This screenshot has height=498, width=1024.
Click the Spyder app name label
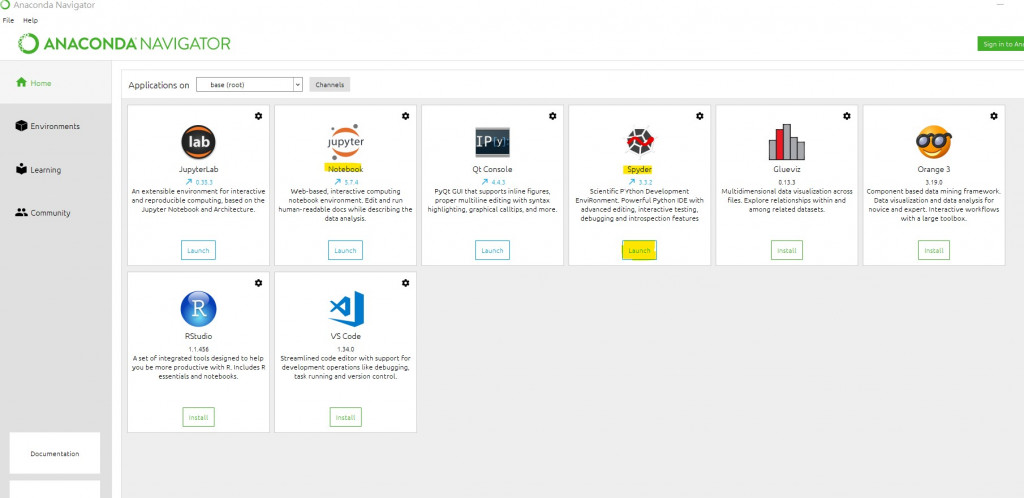[x=639, y=169]
